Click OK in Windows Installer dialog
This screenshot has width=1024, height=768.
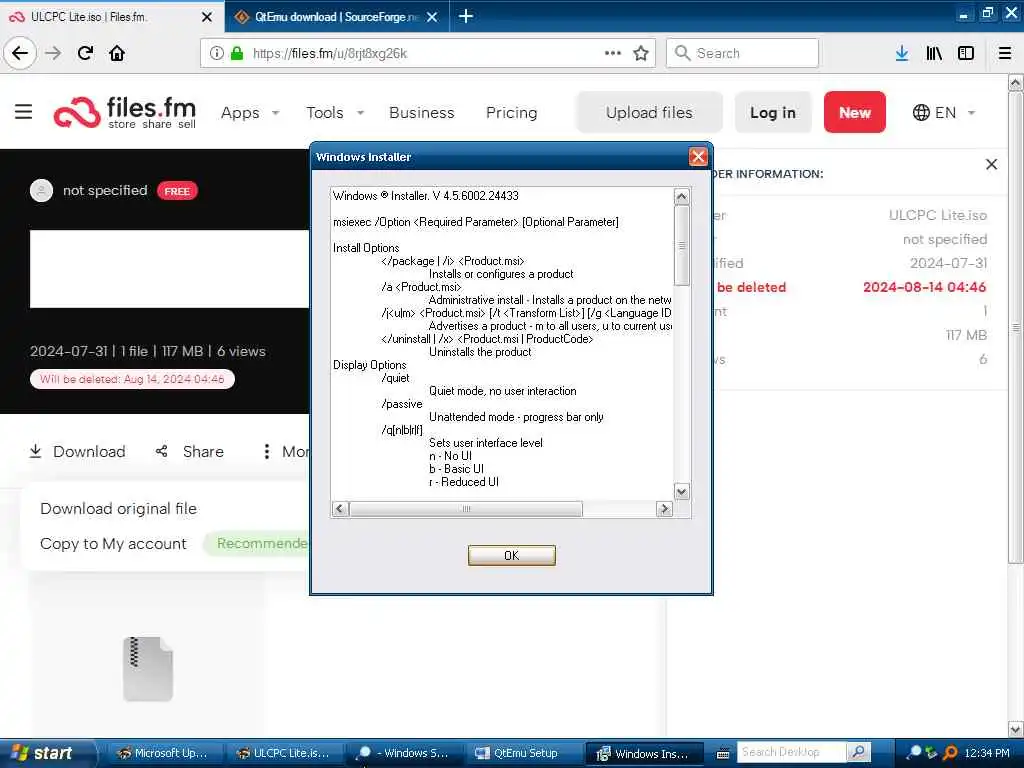coord(511,555)
